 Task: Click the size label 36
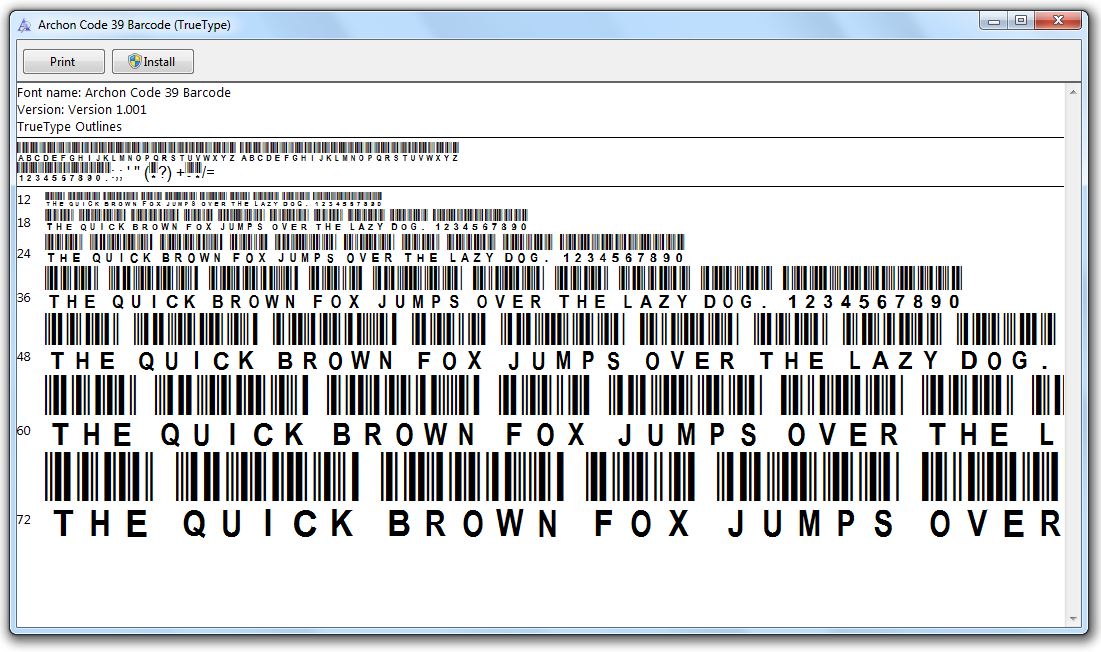tap(24, 298)
